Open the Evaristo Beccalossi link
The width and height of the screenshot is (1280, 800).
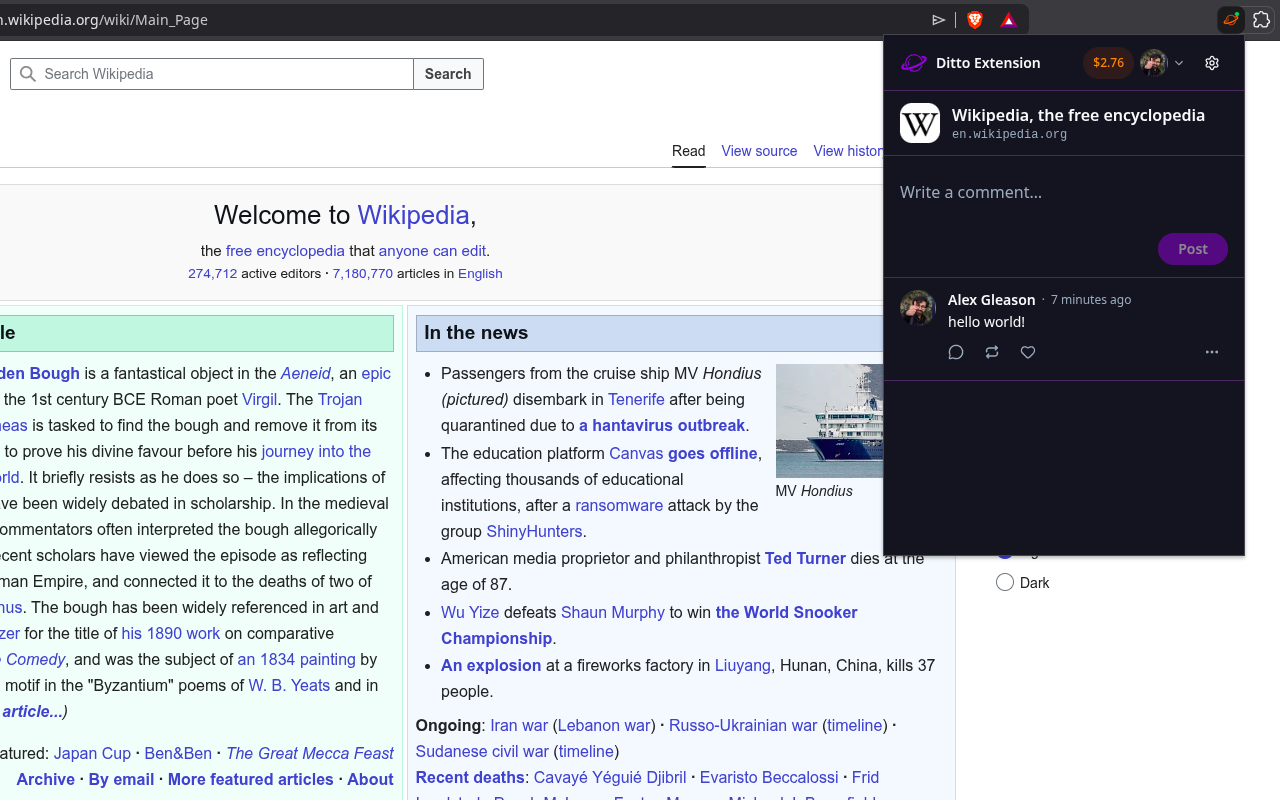click(x=769, y=777)
